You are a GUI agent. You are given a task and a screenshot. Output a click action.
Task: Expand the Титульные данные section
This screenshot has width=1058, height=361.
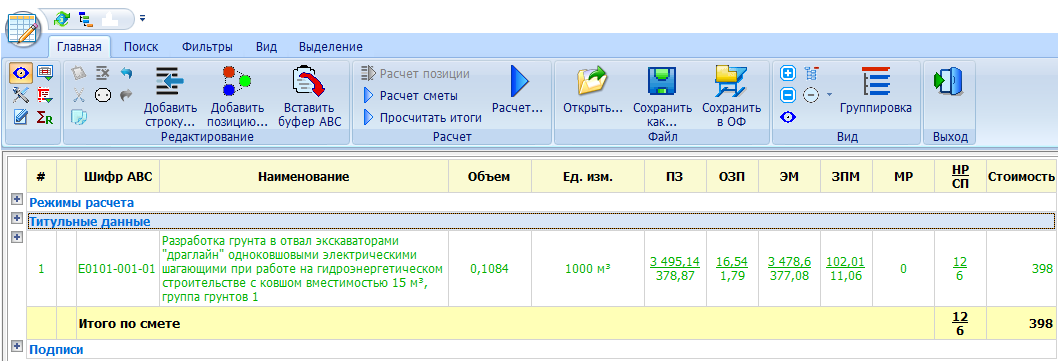point(16,218)
